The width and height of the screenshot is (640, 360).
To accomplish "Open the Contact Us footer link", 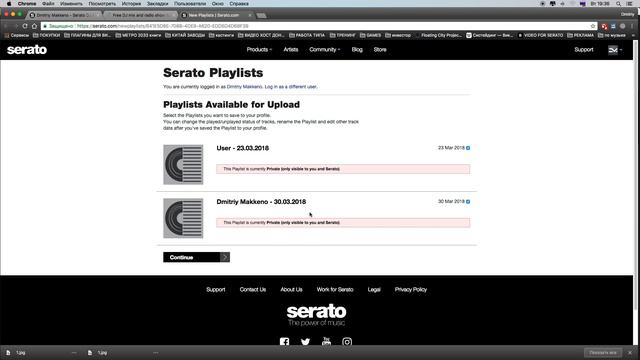I will (x=253, y=289).
